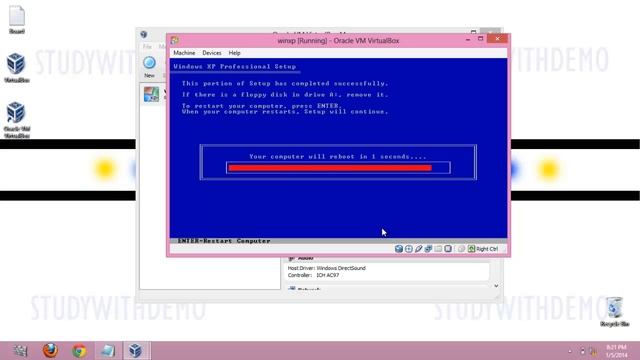
Task: Close the winxp VirtualBox window
Action: (x=497, y=39)
